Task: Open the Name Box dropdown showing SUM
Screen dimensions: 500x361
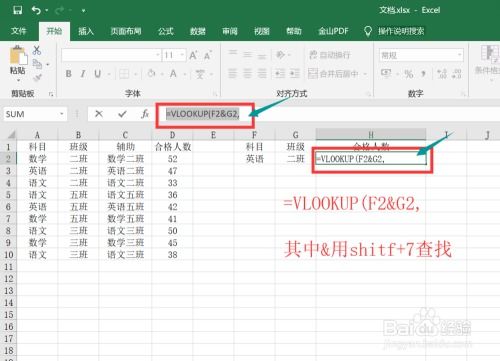Action: [62, 114]
